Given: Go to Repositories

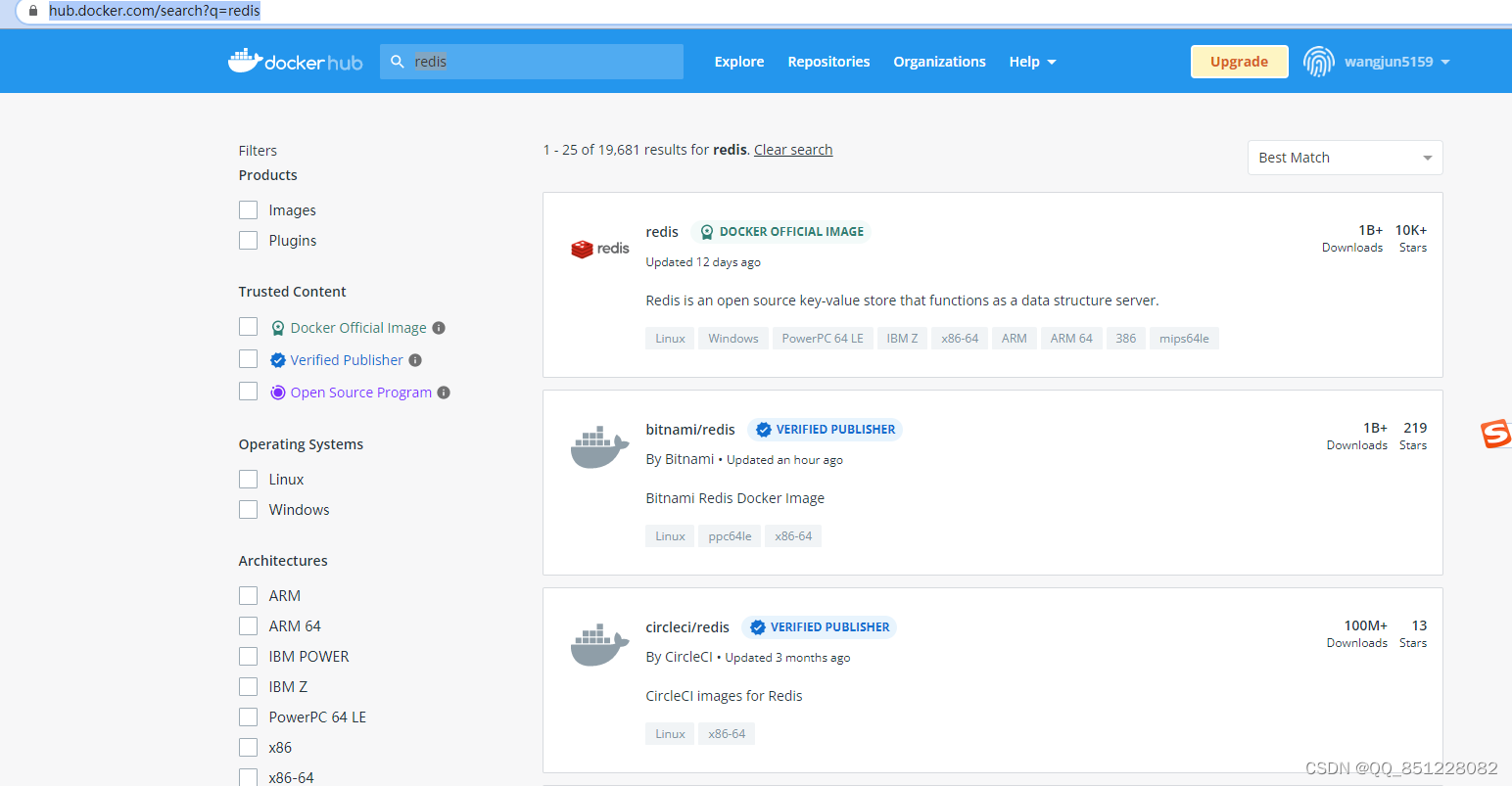Looking at the screenshot, I should pyautogui.click(x=828, y=62).
